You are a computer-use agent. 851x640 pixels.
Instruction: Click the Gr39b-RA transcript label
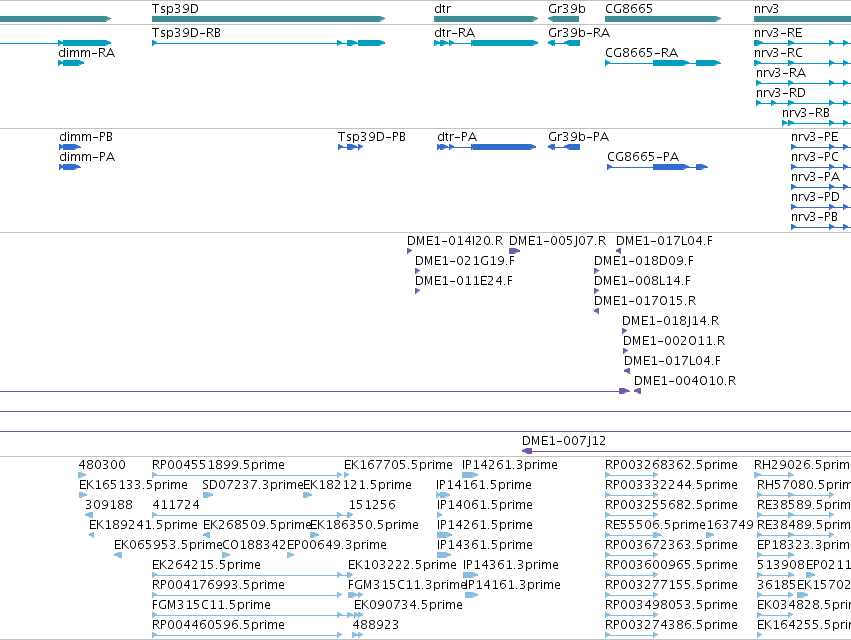click(579, 33)
